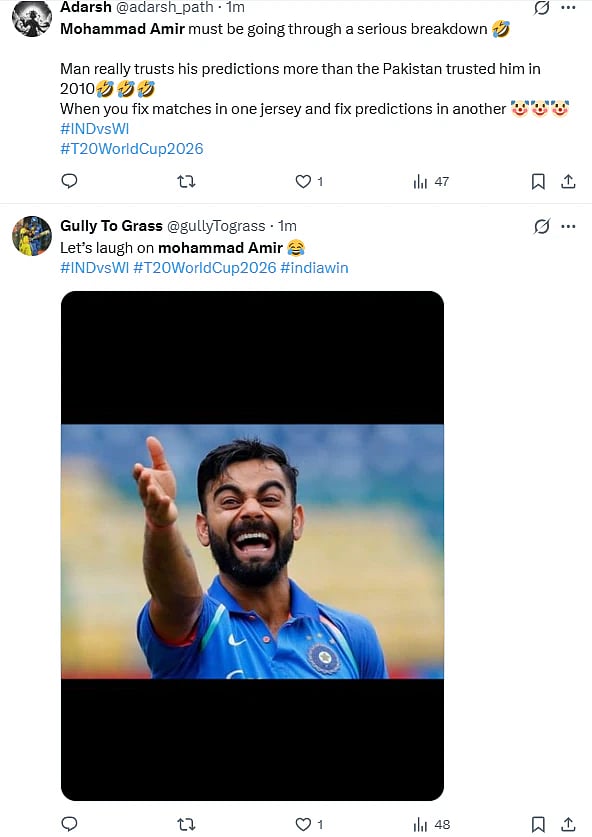592x837 pixels.
Task: Open the Grok icon on Adarsh's tweet
Action: pyautogui.click(x=541, y=8)
